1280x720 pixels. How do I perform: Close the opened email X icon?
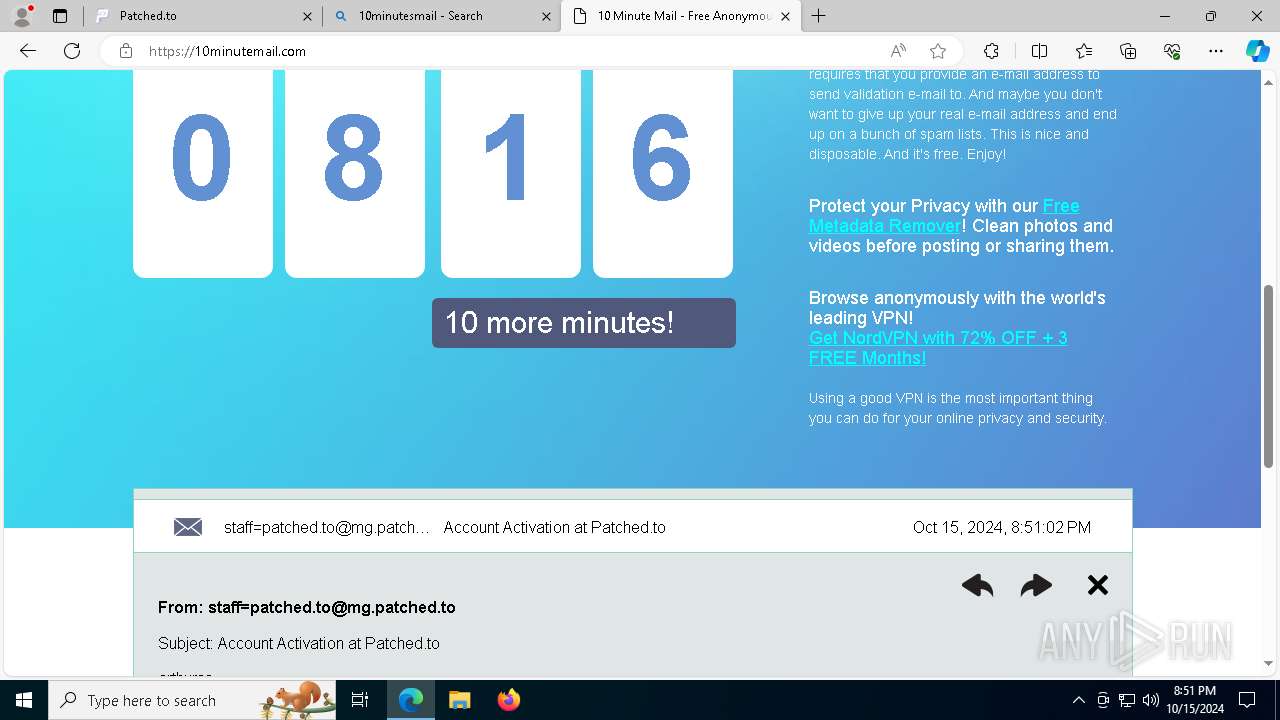click(x=1098, y=585)
